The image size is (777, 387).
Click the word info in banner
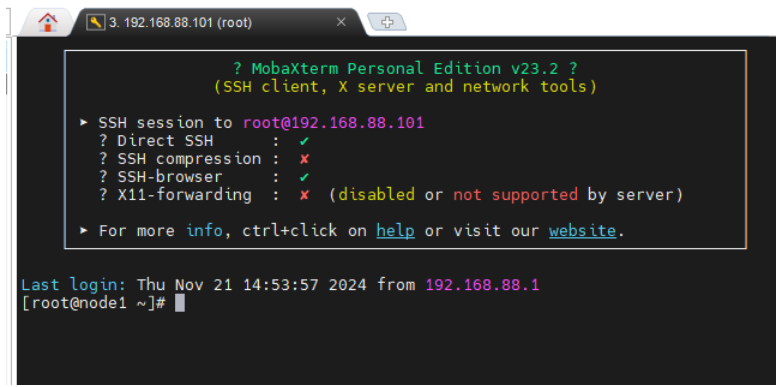[x=204, y=231]
